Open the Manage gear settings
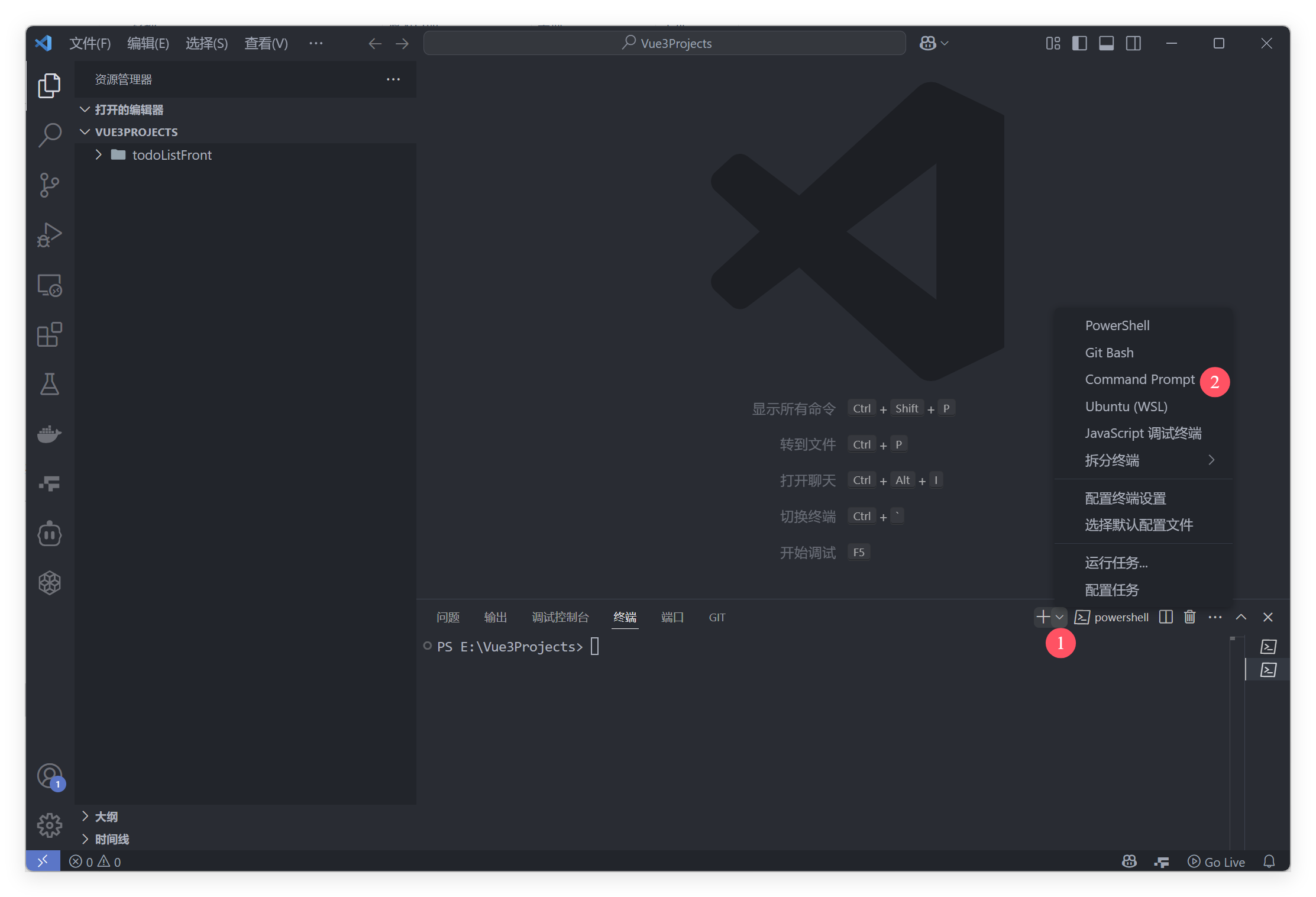The width and height of the screenshot is (1316, 897). pyautogui.click(x=50, y=825)
